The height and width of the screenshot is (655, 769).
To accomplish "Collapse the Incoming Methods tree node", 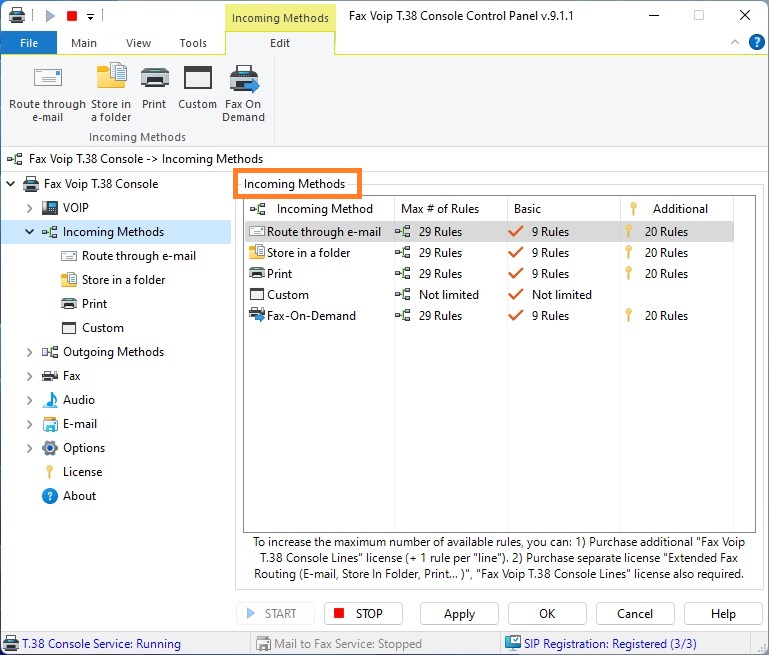I will point(29,232).
